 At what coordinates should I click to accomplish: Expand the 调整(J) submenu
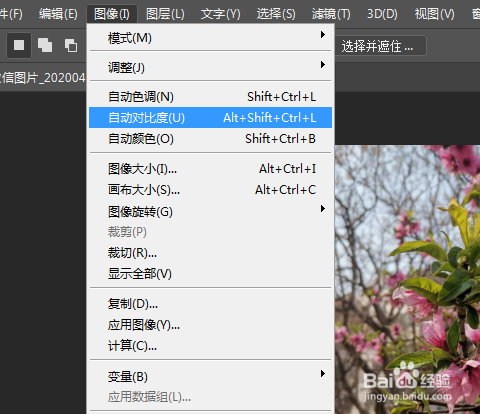click(x=210, y=67)
